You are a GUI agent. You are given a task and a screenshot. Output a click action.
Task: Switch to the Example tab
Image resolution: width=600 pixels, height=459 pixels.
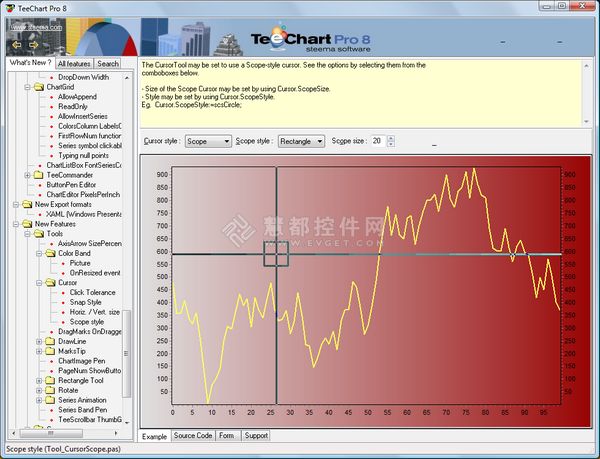tap(154, 436)
